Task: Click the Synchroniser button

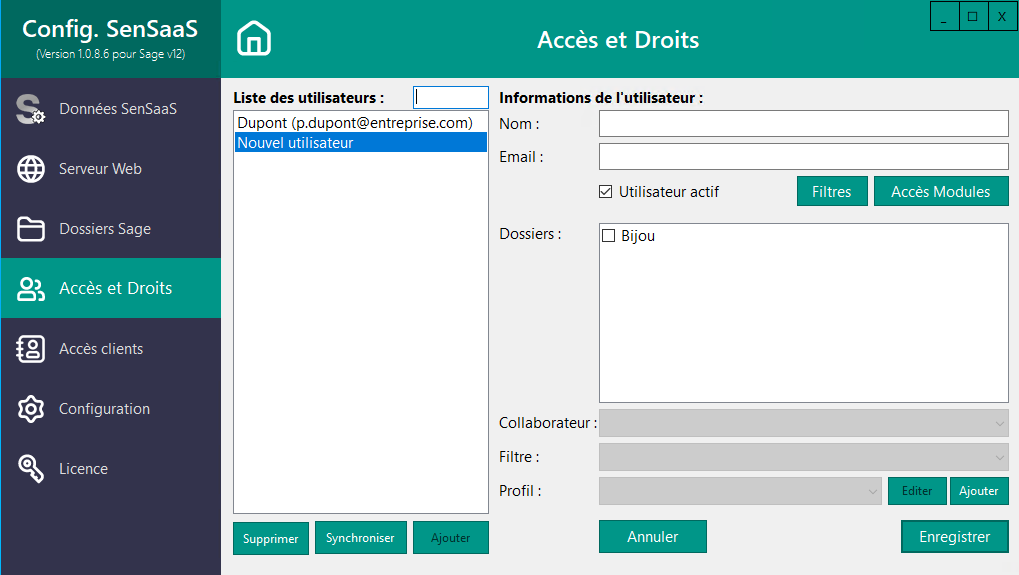Action: 360,538
